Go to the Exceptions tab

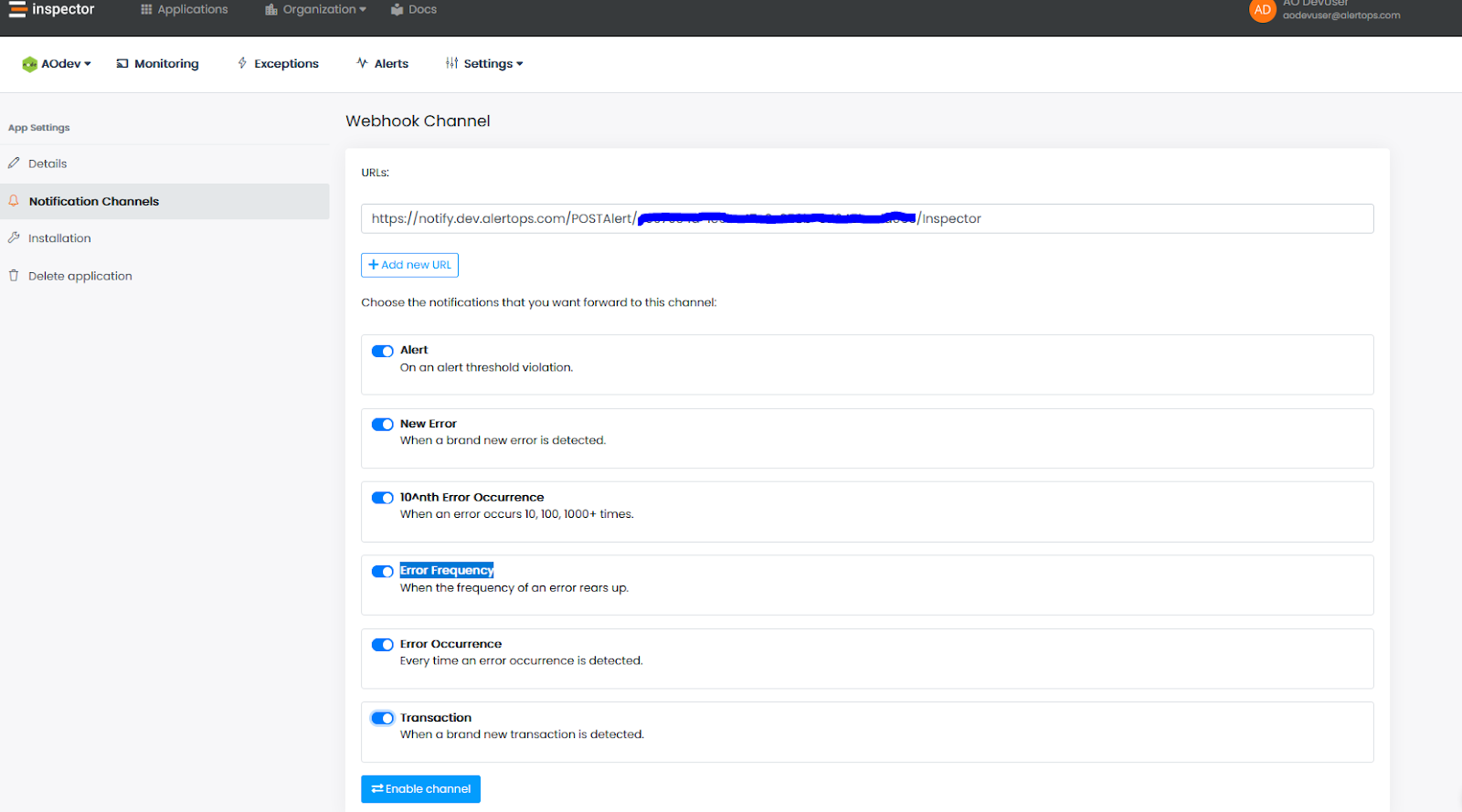[278, 64]
